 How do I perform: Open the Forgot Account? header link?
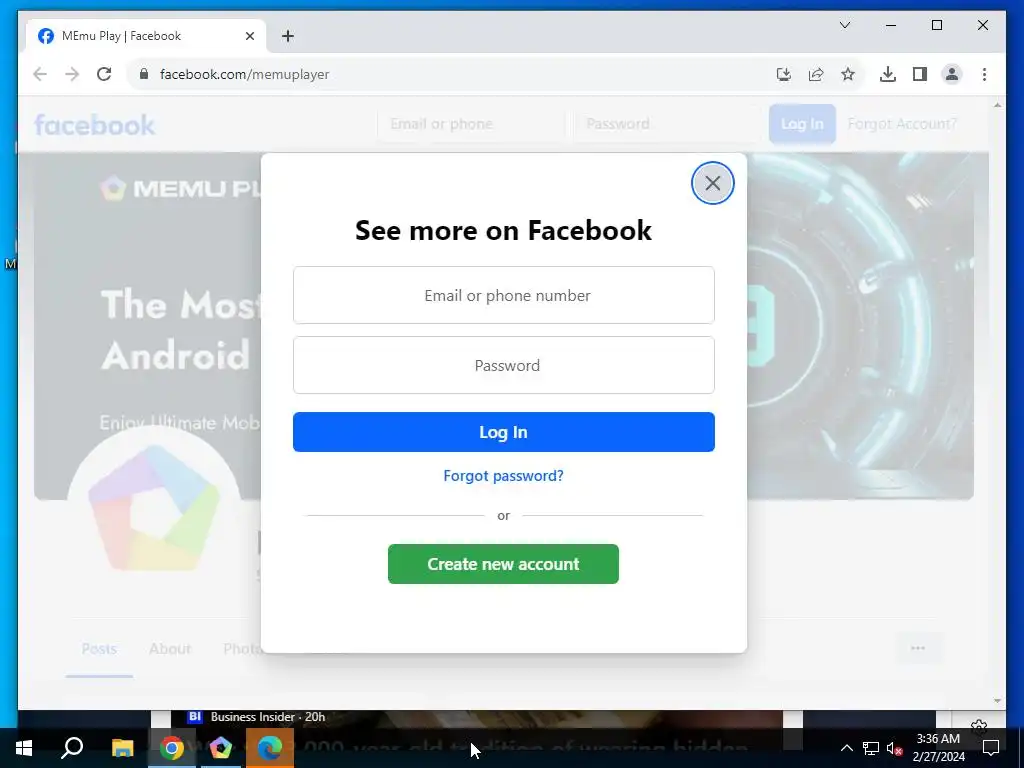pos(902,124)
